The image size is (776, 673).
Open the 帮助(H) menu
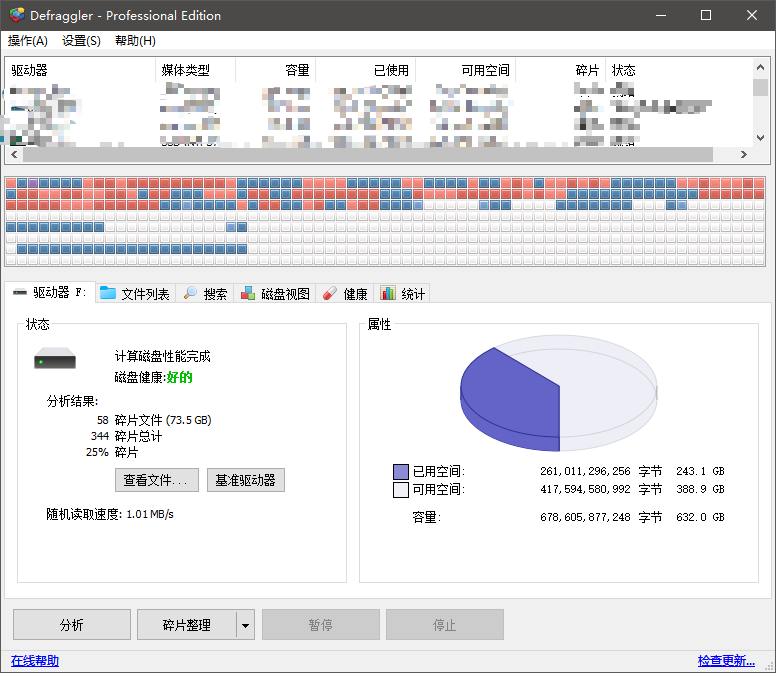tap(135, 41)
